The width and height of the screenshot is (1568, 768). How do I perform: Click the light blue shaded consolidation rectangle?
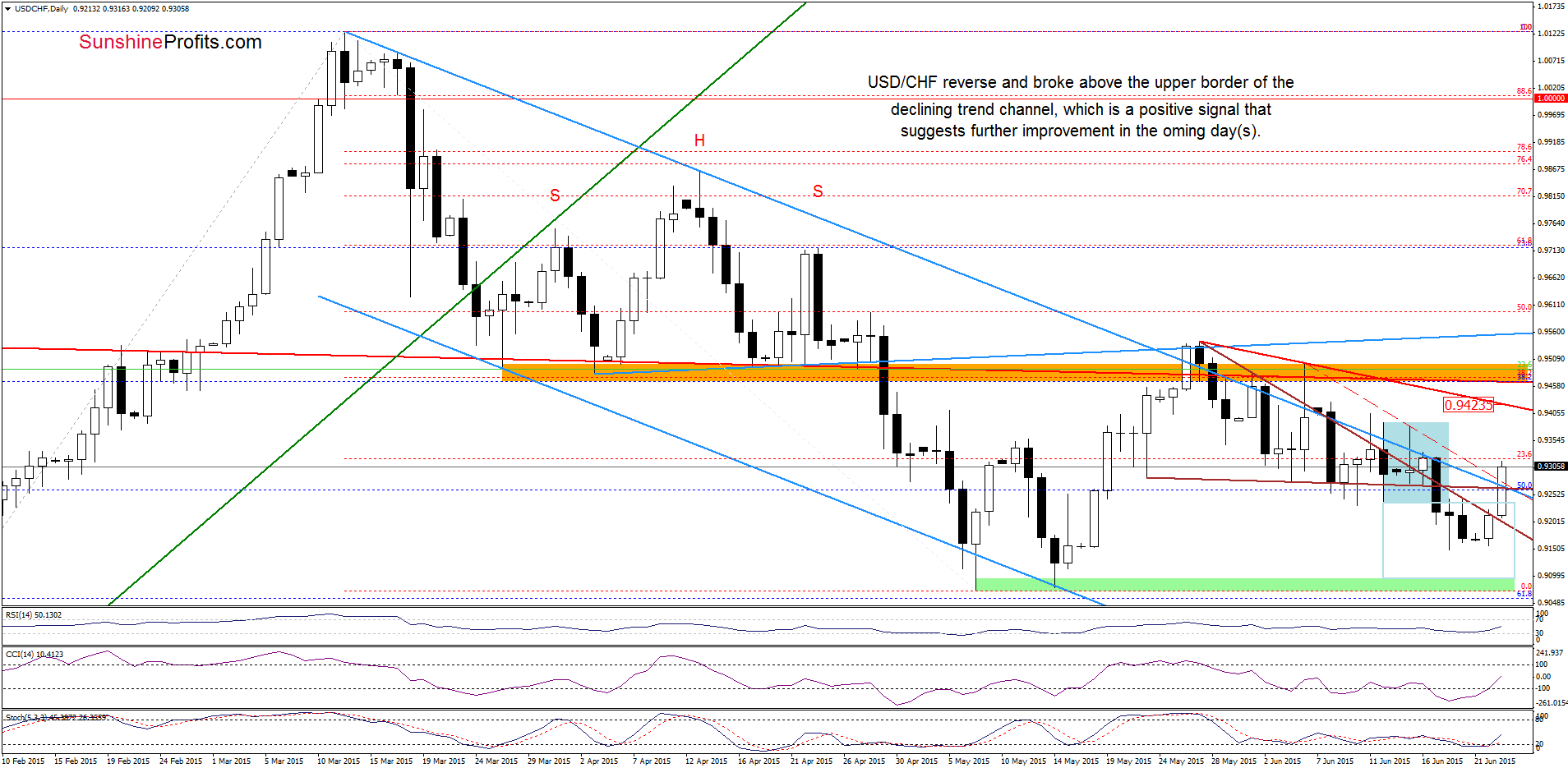coord(1415,462)
